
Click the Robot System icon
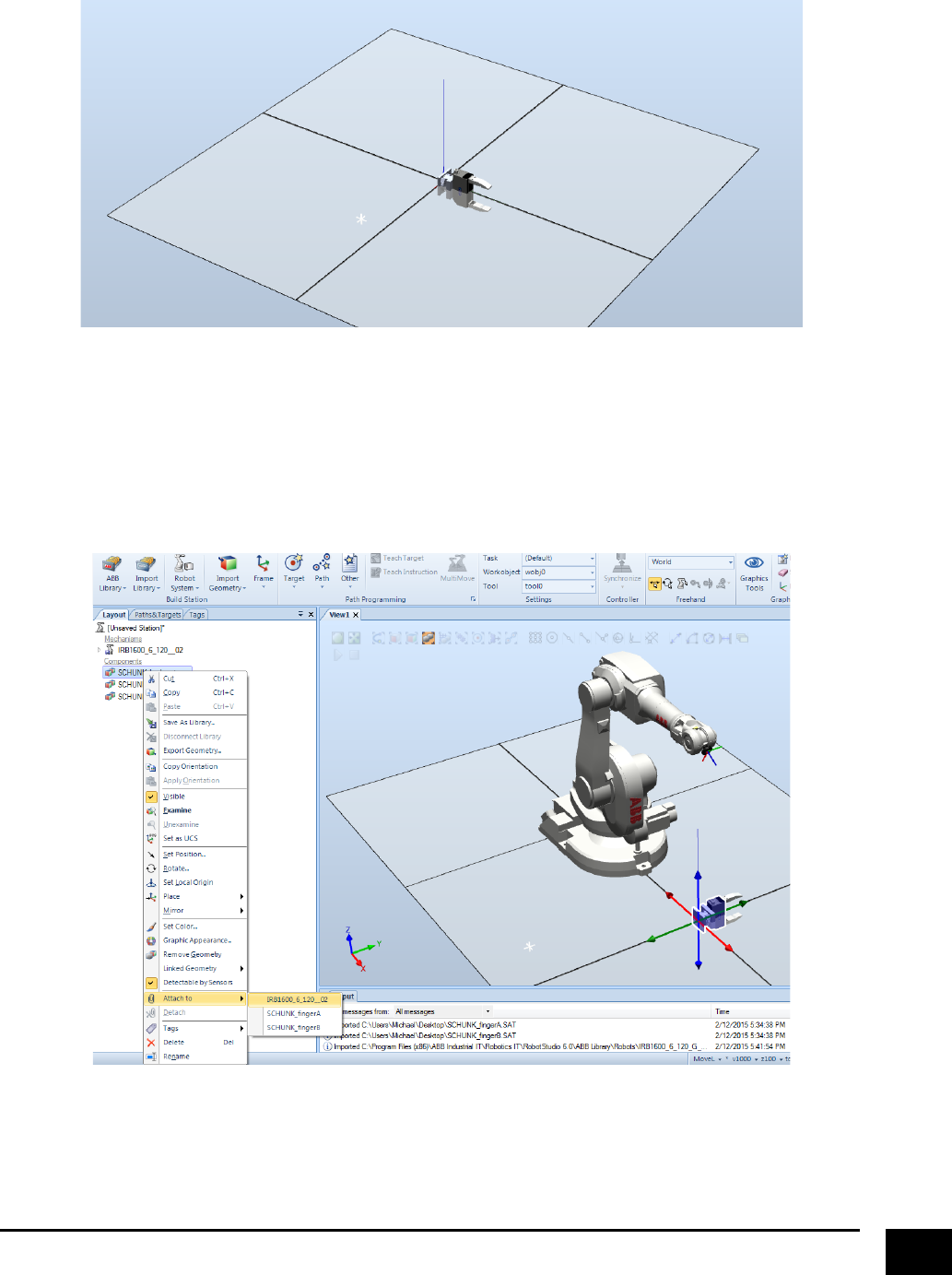pos(184,563)
